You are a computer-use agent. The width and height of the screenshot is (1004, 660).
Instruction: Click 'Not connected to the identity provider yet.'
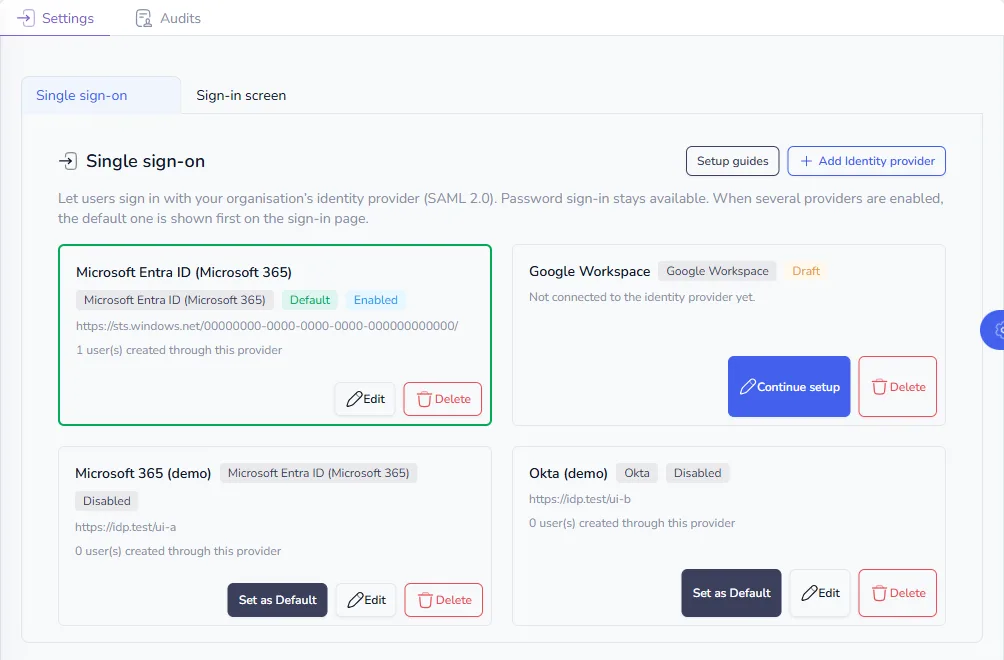click(642, 297)
